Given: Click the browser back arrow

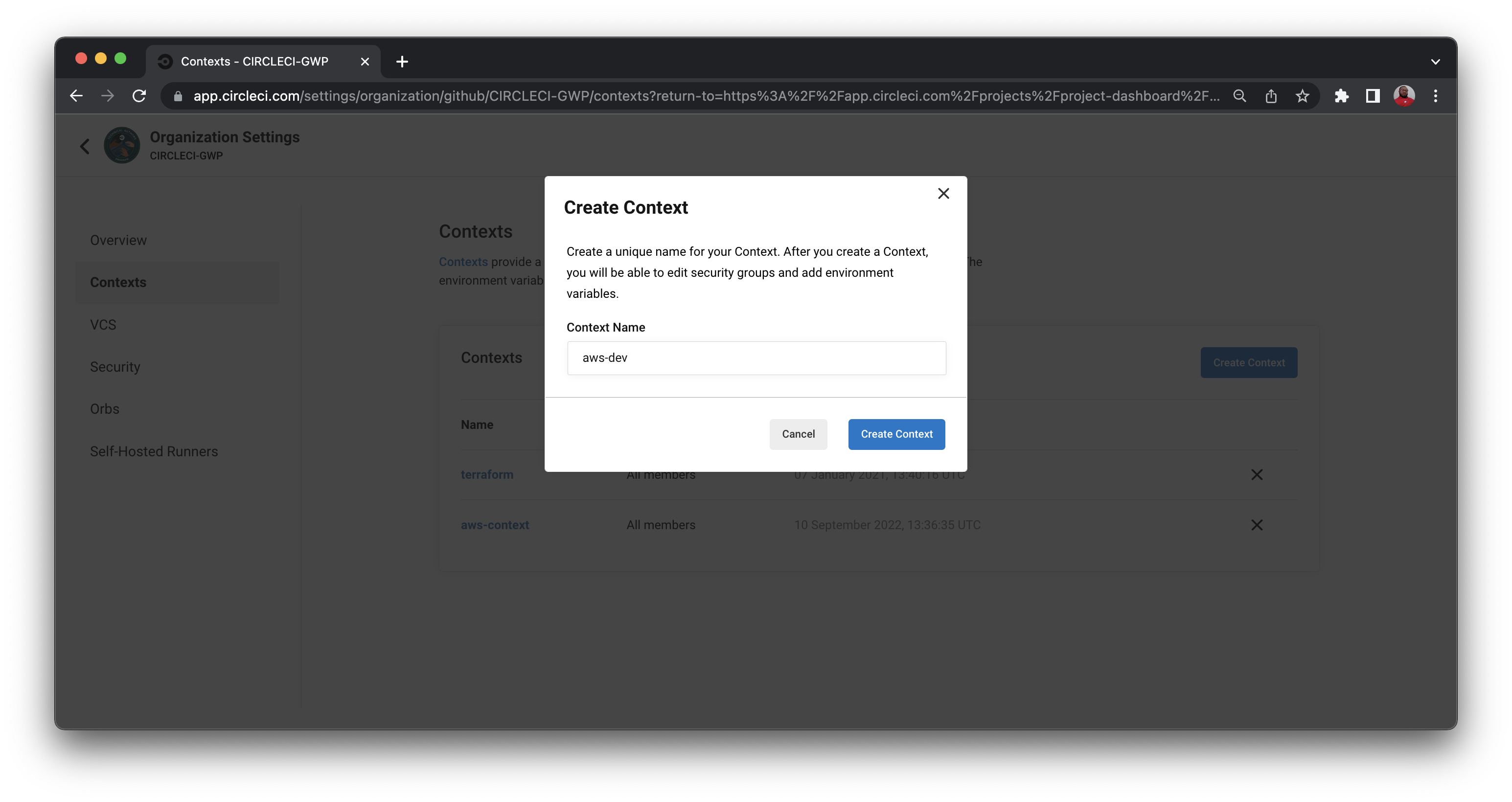Looking at the screenshot, I should (76, 96).
